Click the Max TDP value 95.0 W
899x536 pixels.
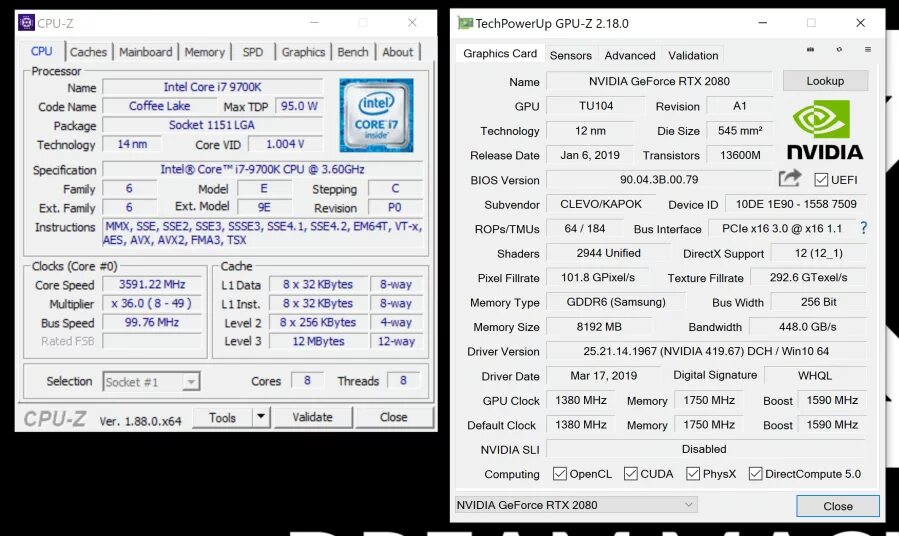299,106
